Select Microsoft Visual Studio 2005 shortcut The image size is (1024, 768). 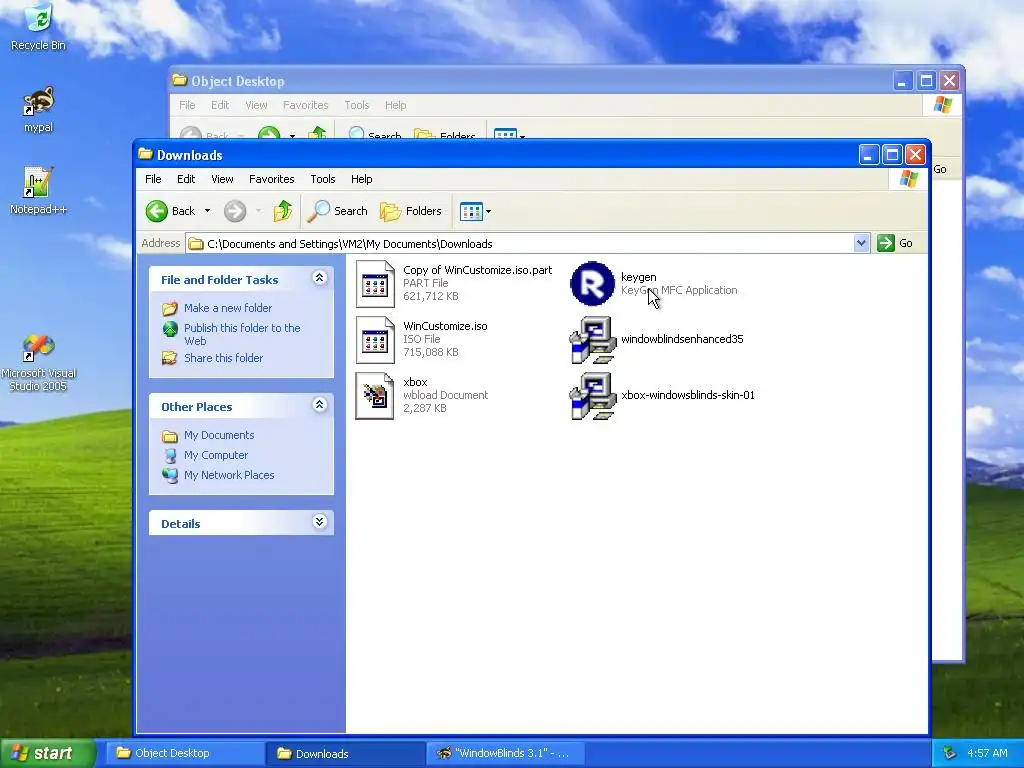(39, 362)
